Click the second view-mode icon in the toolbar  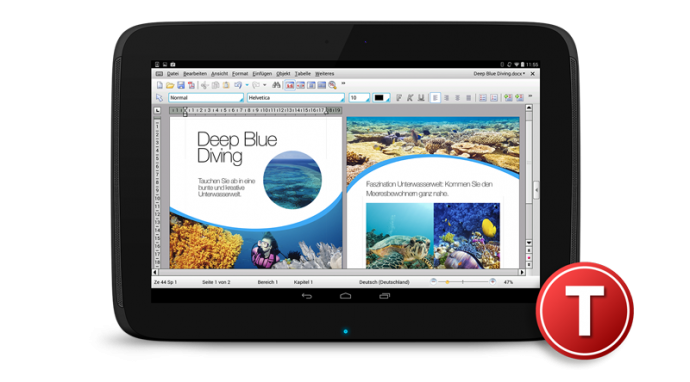coord(300,85)
